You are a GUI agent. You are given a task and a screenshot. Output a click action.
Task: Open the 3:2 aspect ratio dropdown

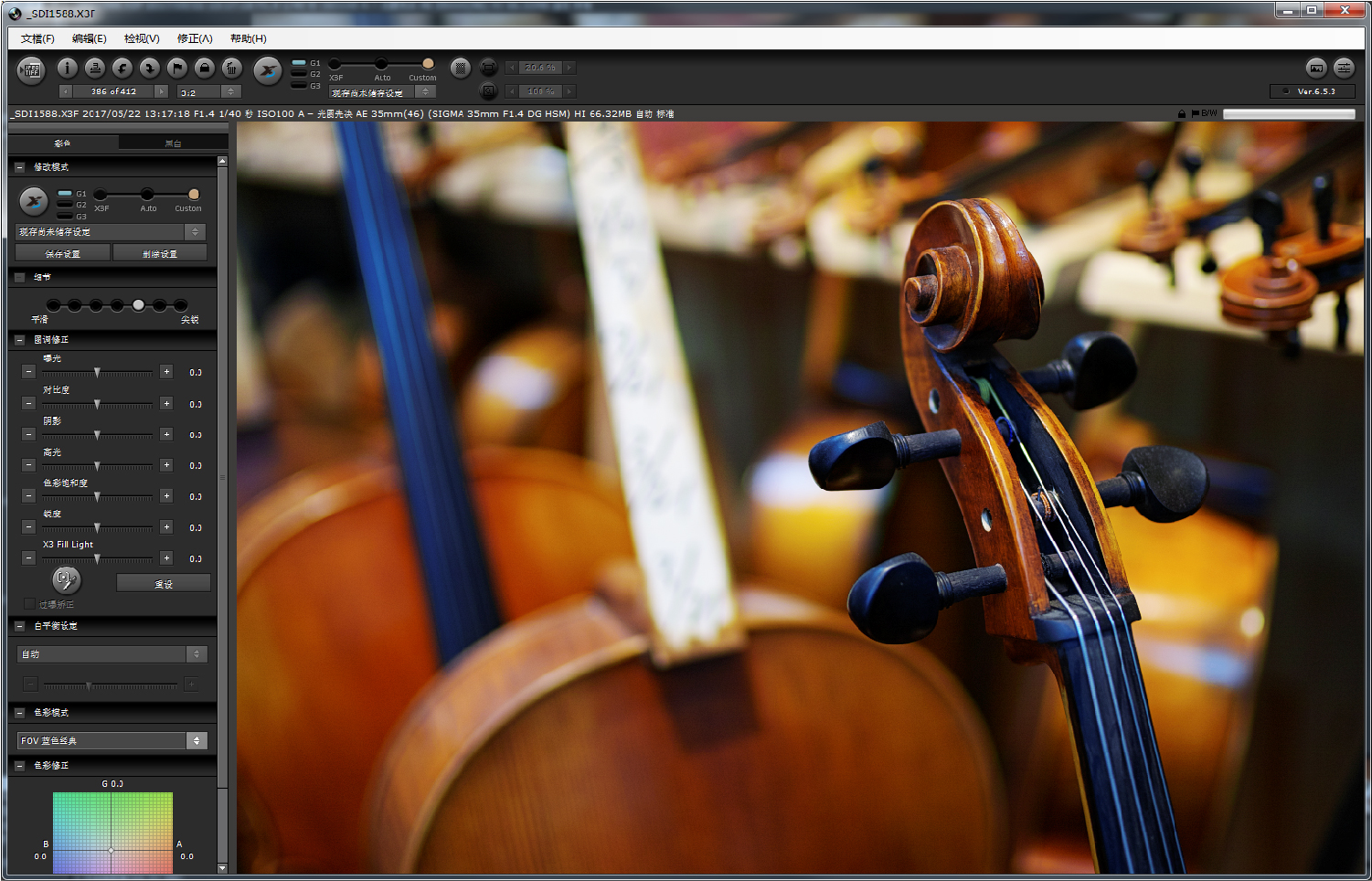coord(208,91)
